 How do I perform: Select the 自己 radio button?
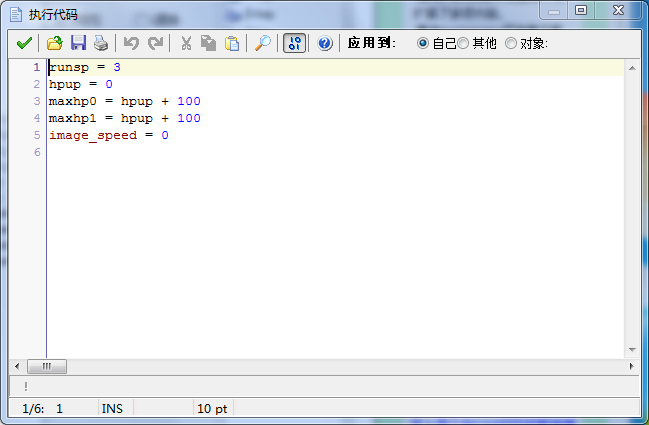click(423, 43)
